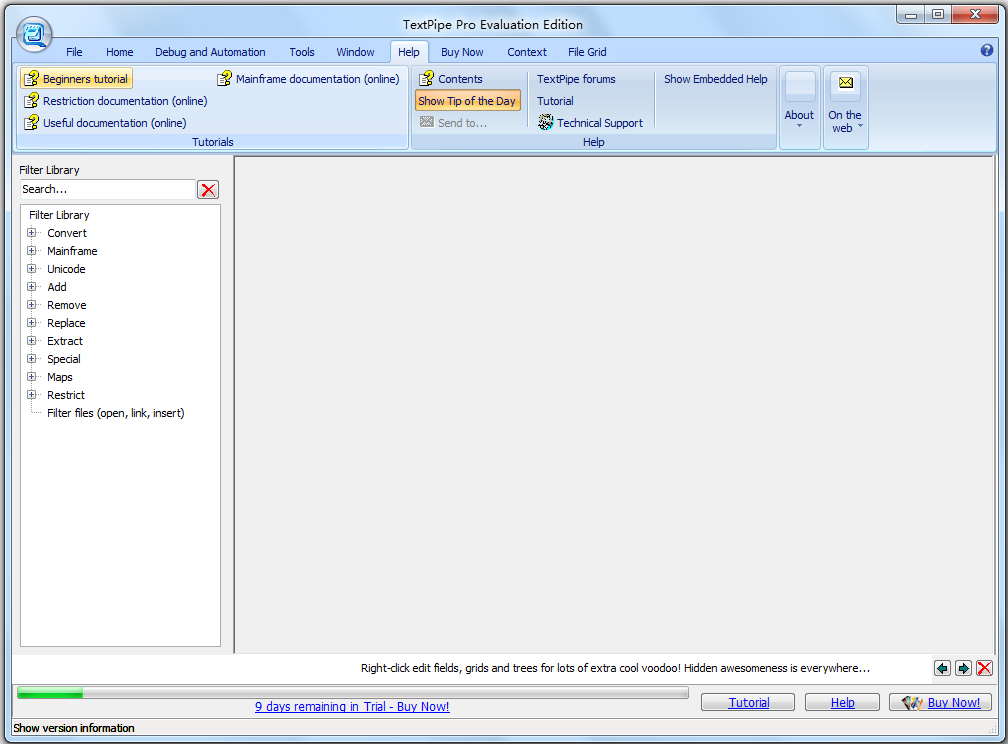Expand the Maps tree node
The image size is (1008, 744).
pyautogui.click(x=31, y=377)
